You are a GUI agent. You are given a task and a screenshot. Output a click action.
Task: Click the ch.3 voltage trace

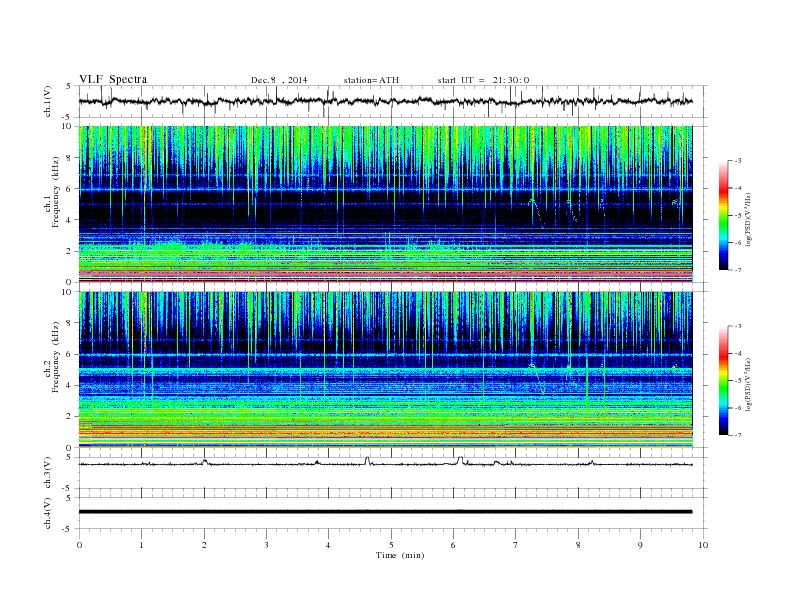coord(385,463)
